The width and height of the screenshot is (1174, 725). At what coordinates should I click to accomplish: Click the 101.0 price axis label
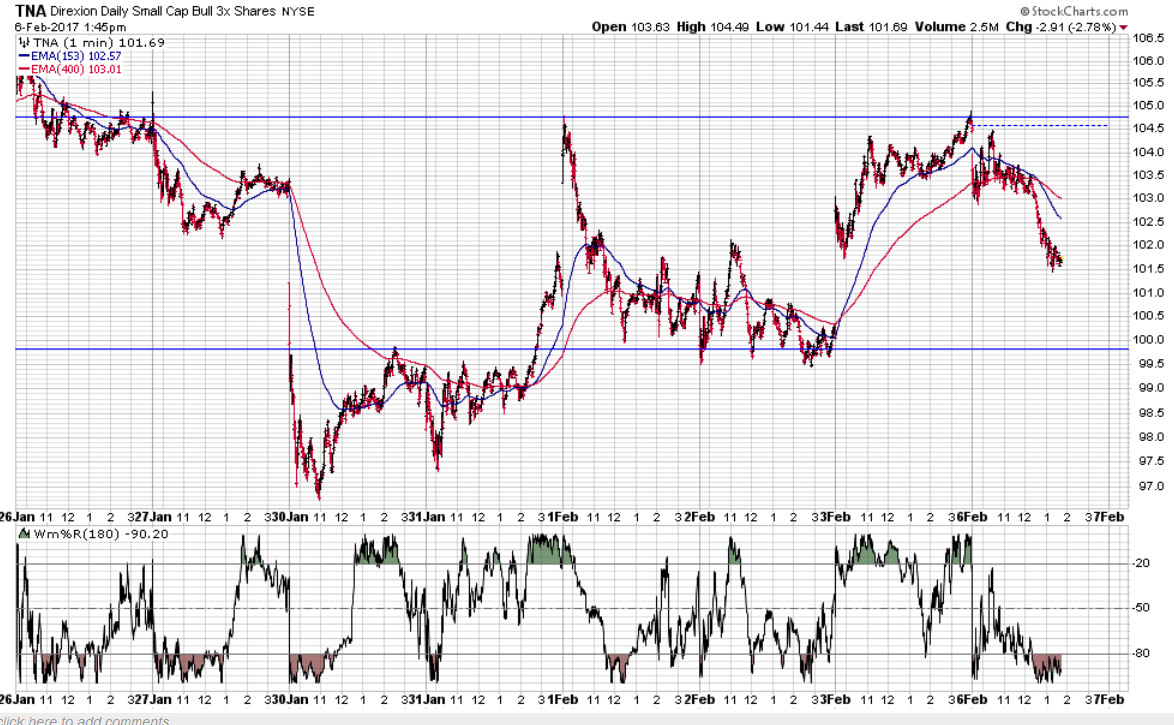1149,293
